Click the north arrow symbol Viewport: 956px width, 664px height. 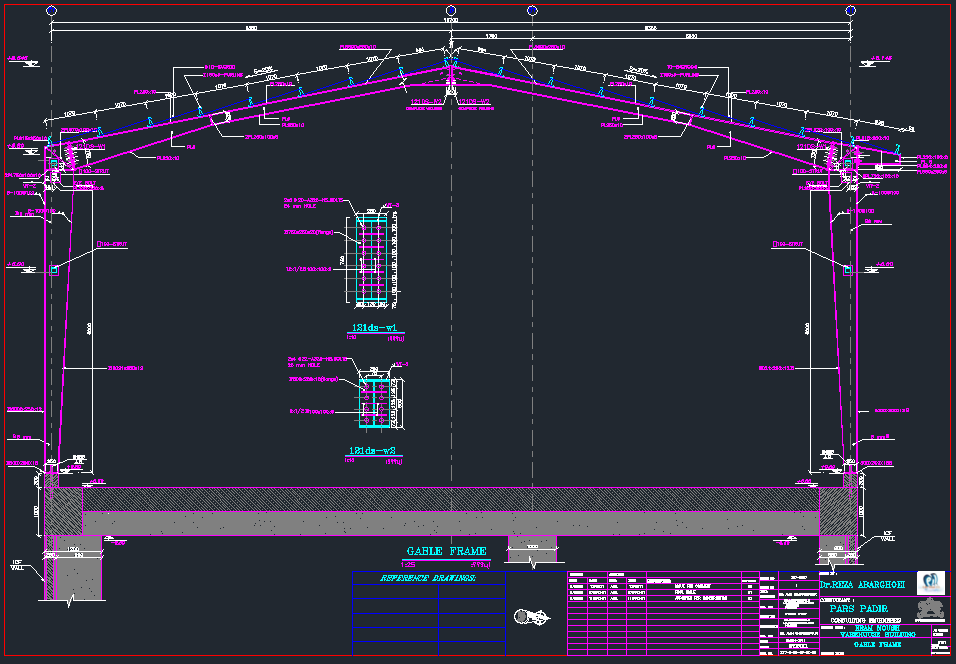529,616
